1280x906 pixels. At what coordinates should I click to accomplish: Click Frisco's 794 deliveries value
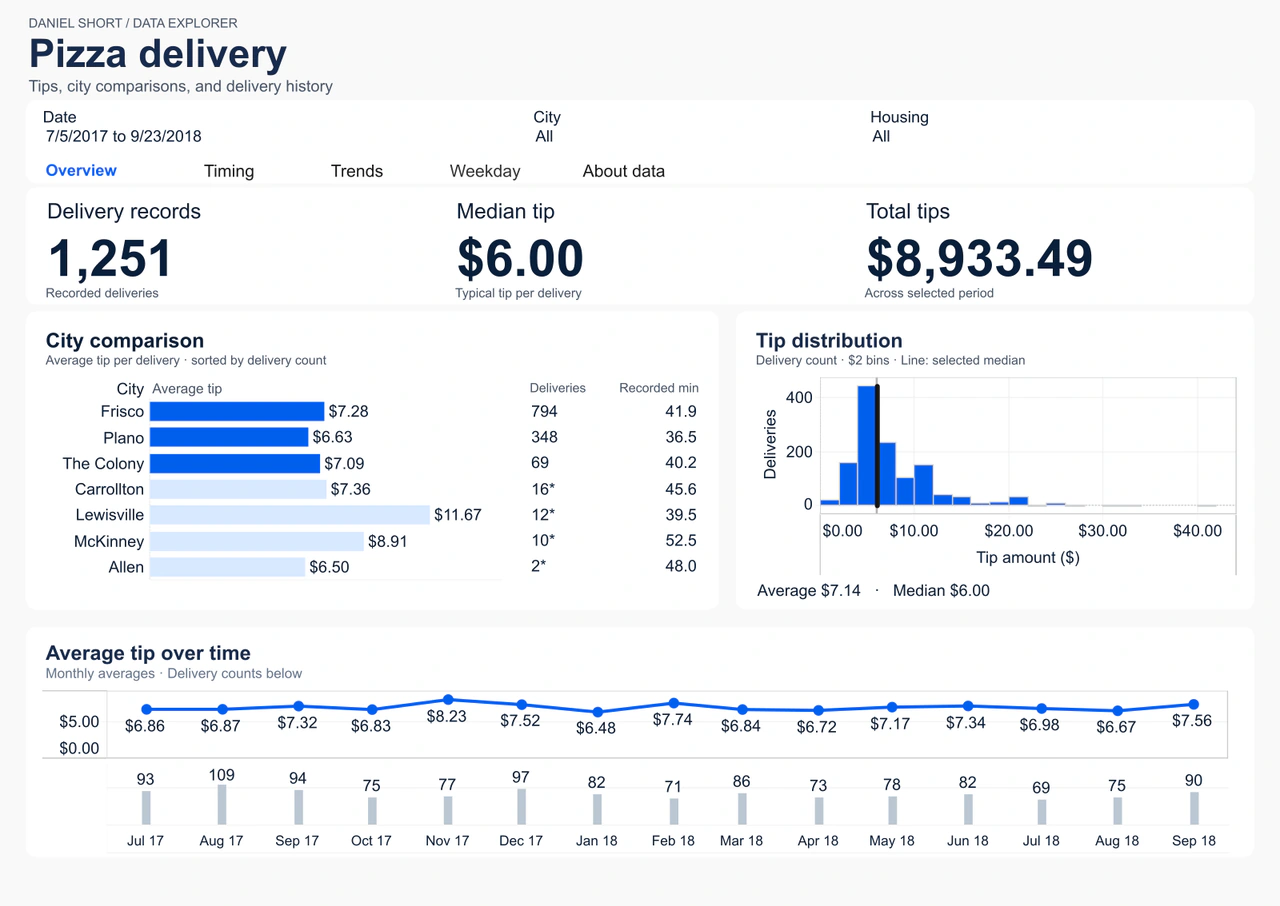tap(544, 411)
